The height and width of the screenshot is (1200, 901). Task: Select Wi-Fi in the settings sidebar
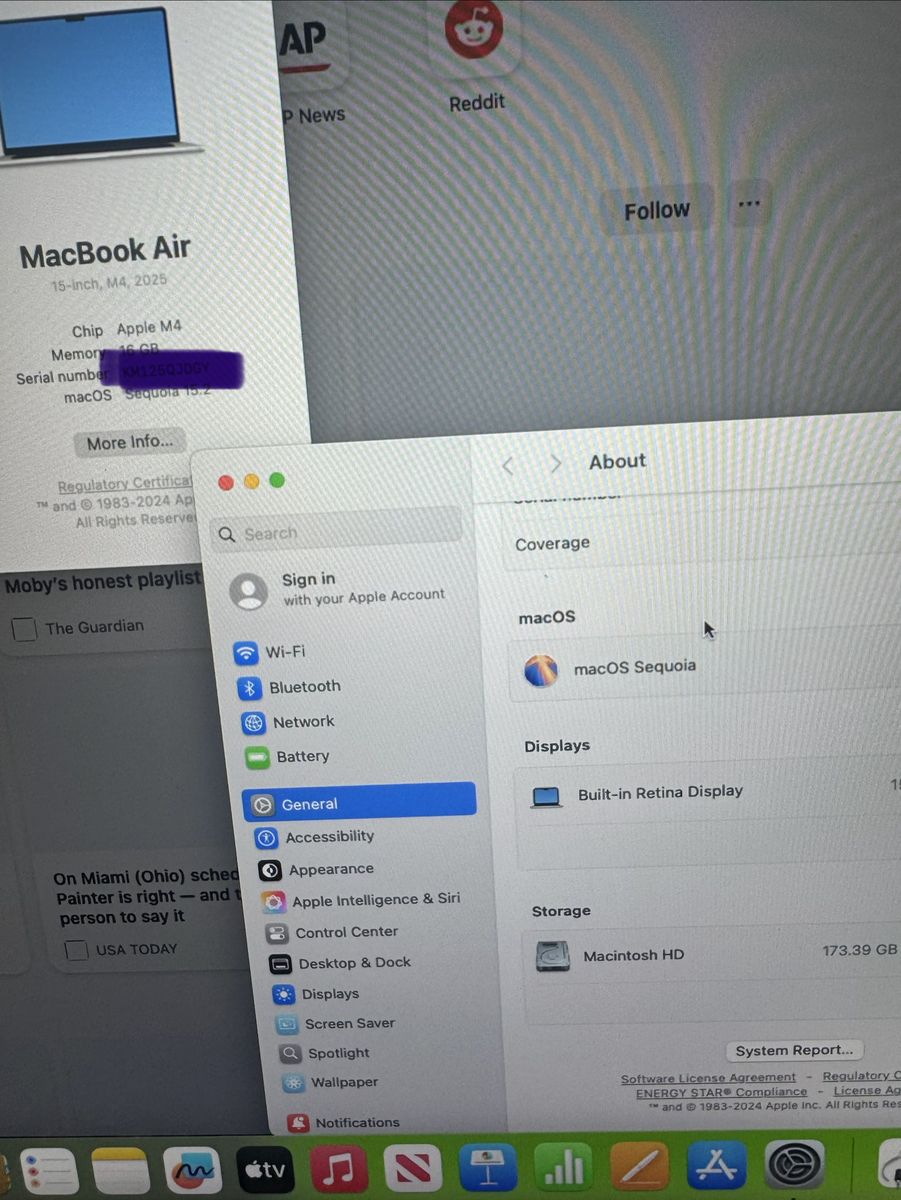coord(284,652)
